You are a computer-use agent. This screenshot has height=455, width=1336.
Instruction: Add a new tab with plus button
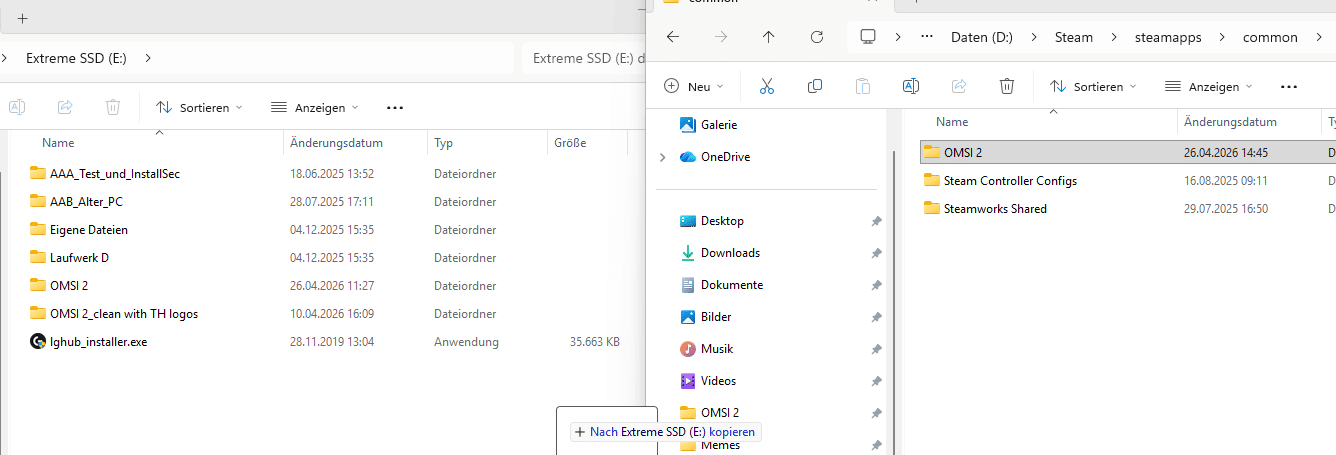22,18
